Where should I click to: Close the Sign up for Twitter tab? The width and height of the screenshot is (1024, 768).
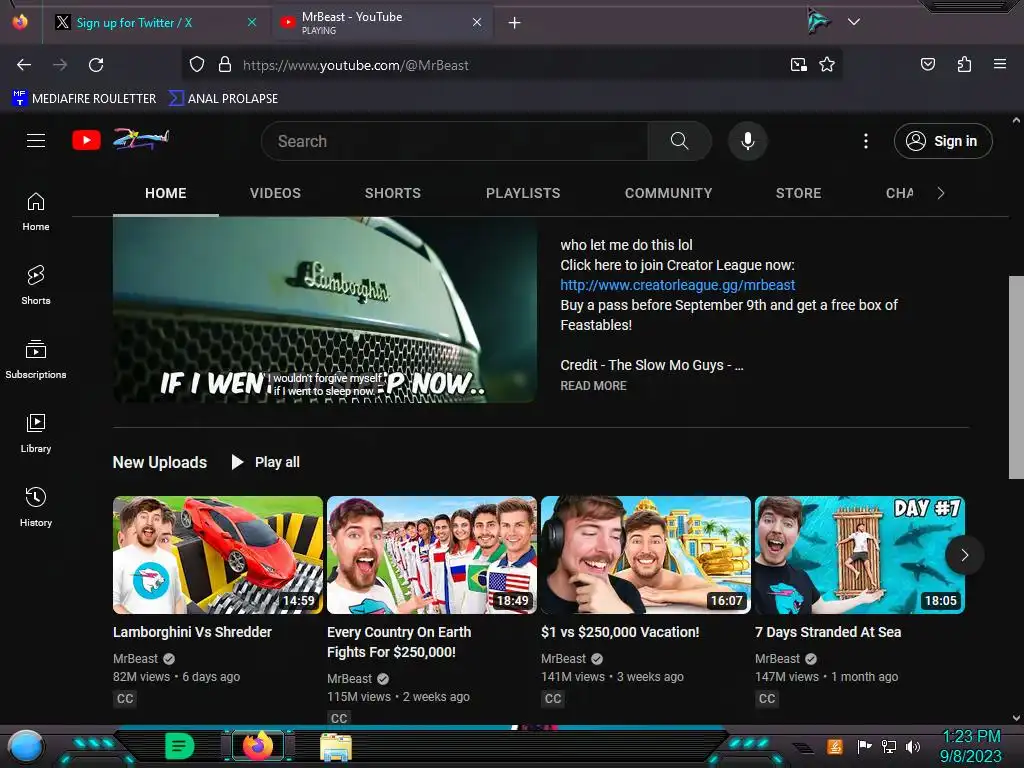click(x=252, y=22)
